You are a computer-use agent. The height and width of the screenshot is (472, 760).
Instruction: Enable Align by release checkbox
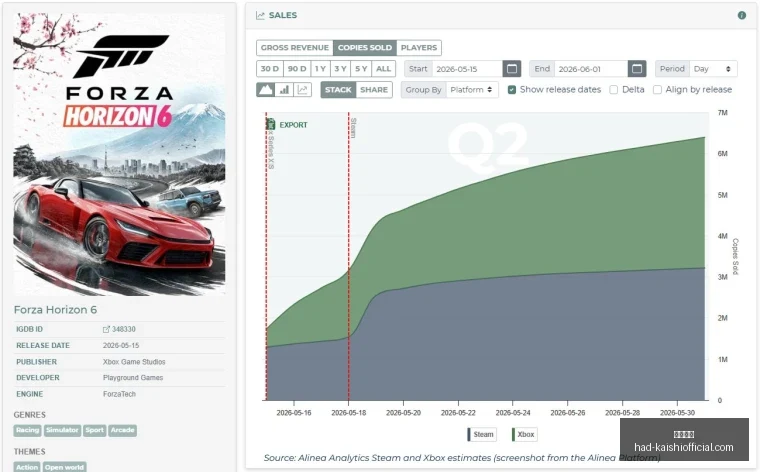[x=657, y=90]
